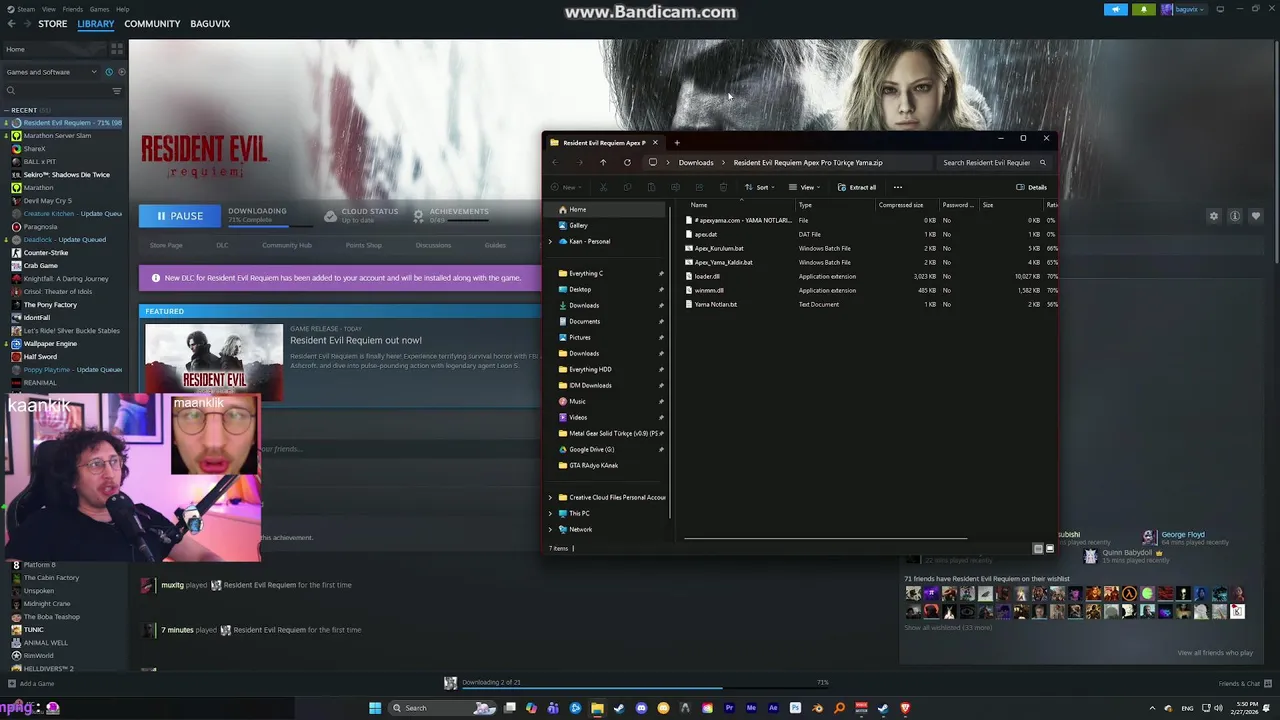This screenshot has width=1280, height=720.
Task: Click the Explorer search magnifier icon
Action: pyautogui.click(x=1042, y=162)
